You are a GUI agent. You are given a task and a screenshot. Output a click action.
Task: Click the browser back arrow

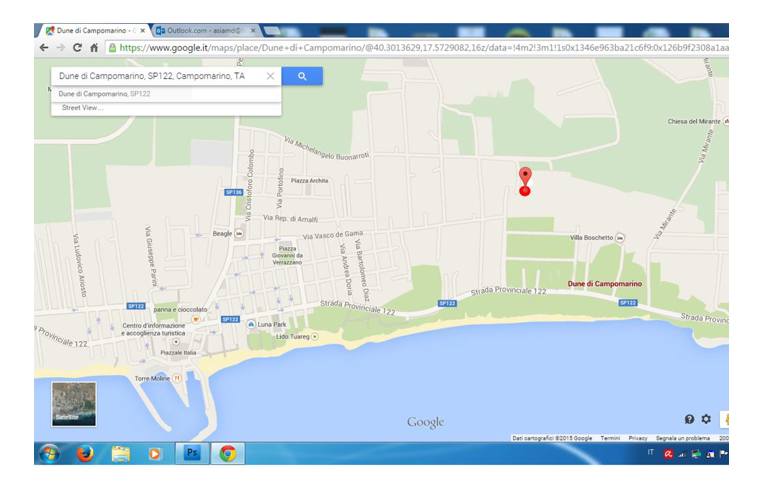tap(43, 47)
